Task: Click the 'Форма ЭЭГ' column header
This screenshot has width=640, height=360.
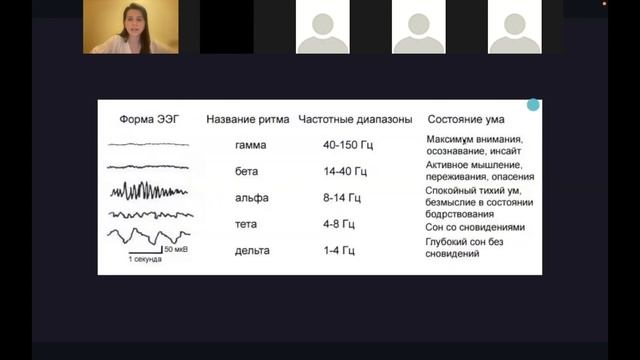Action: (149, 119)
